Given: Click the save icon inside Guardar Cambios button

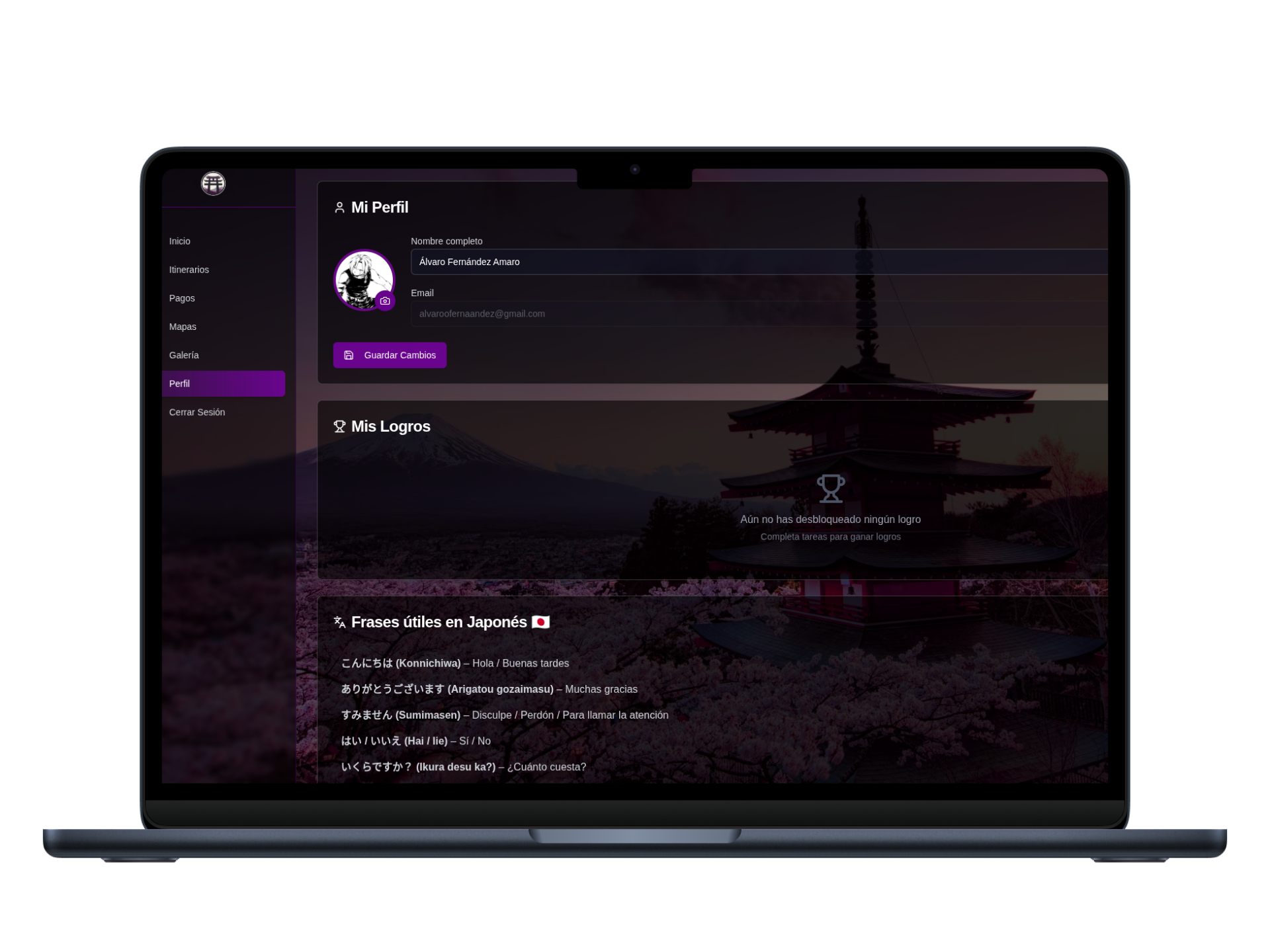Looking at the screenshot, I should click(349, 355).
